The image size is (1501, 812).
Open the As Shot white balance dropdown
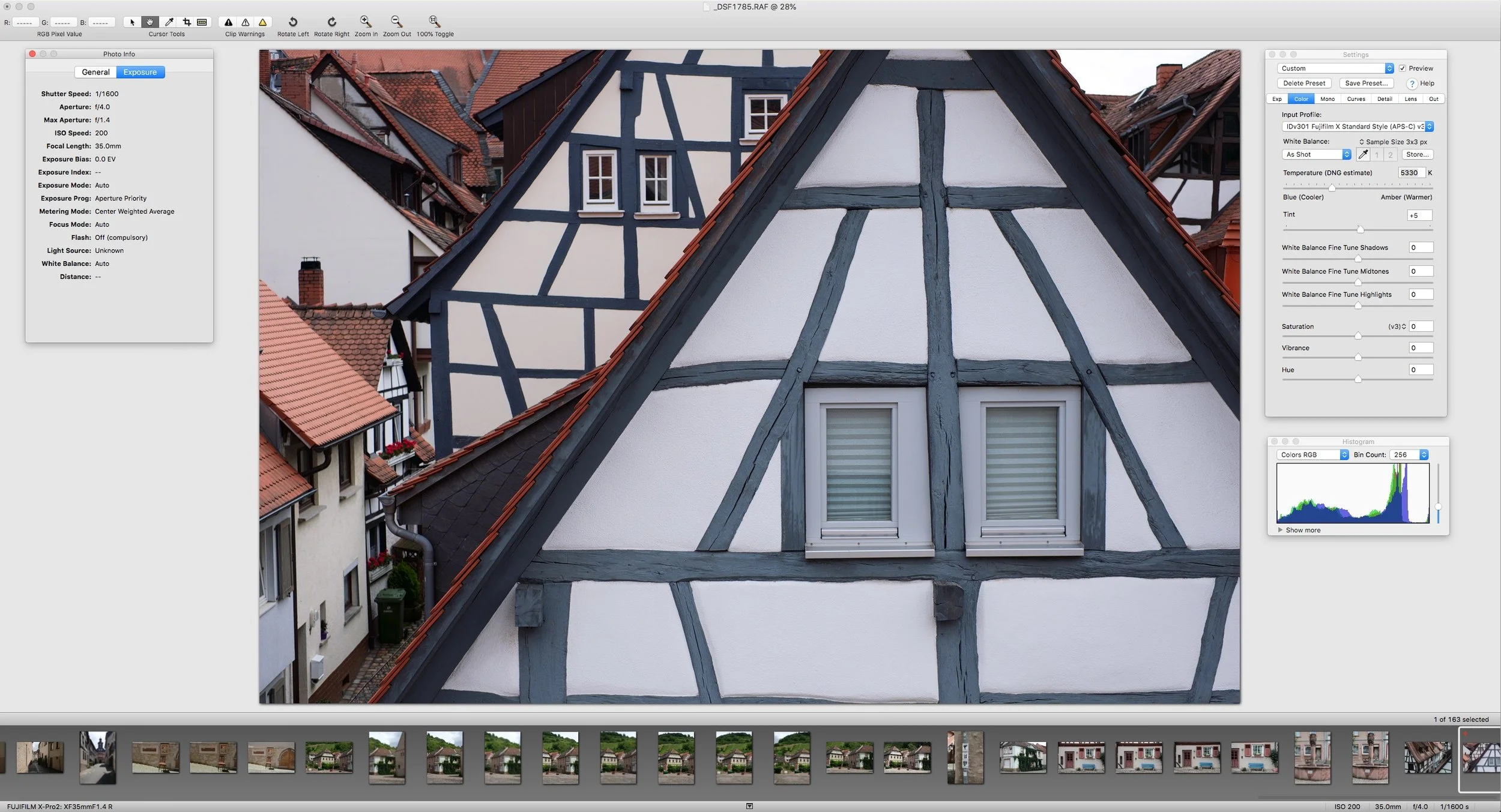[x=1316, y=155]
